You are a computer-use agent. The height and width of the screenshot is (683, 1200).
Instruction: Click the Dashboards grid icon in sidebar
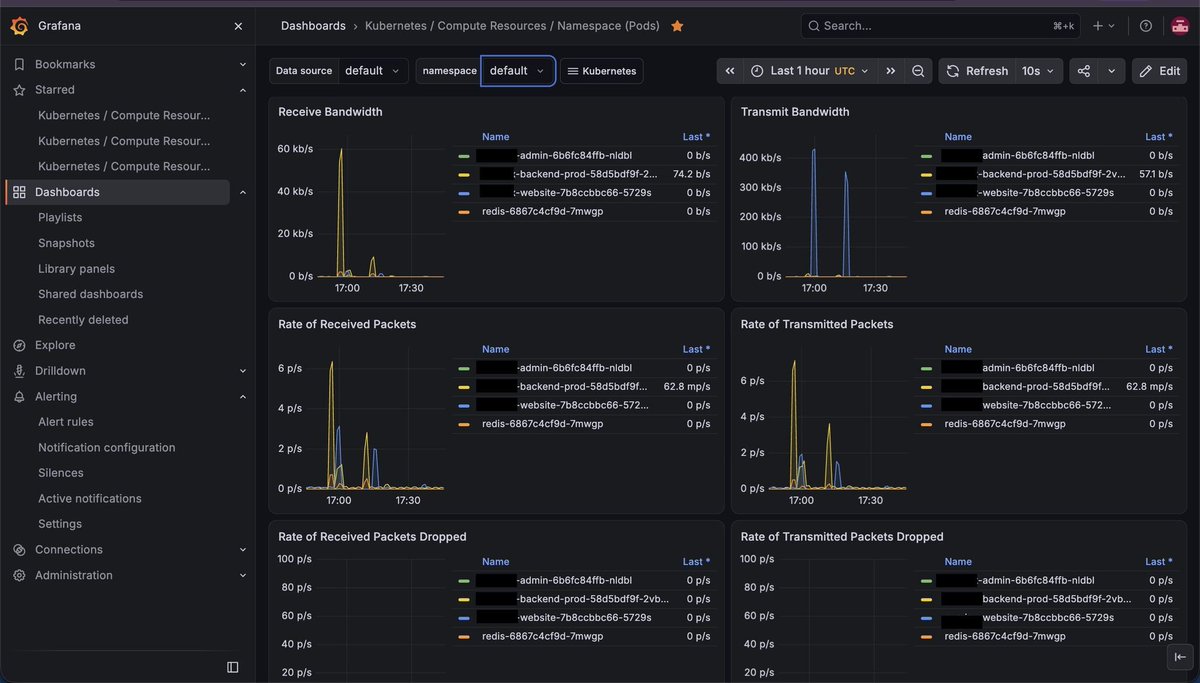(19, 192)
